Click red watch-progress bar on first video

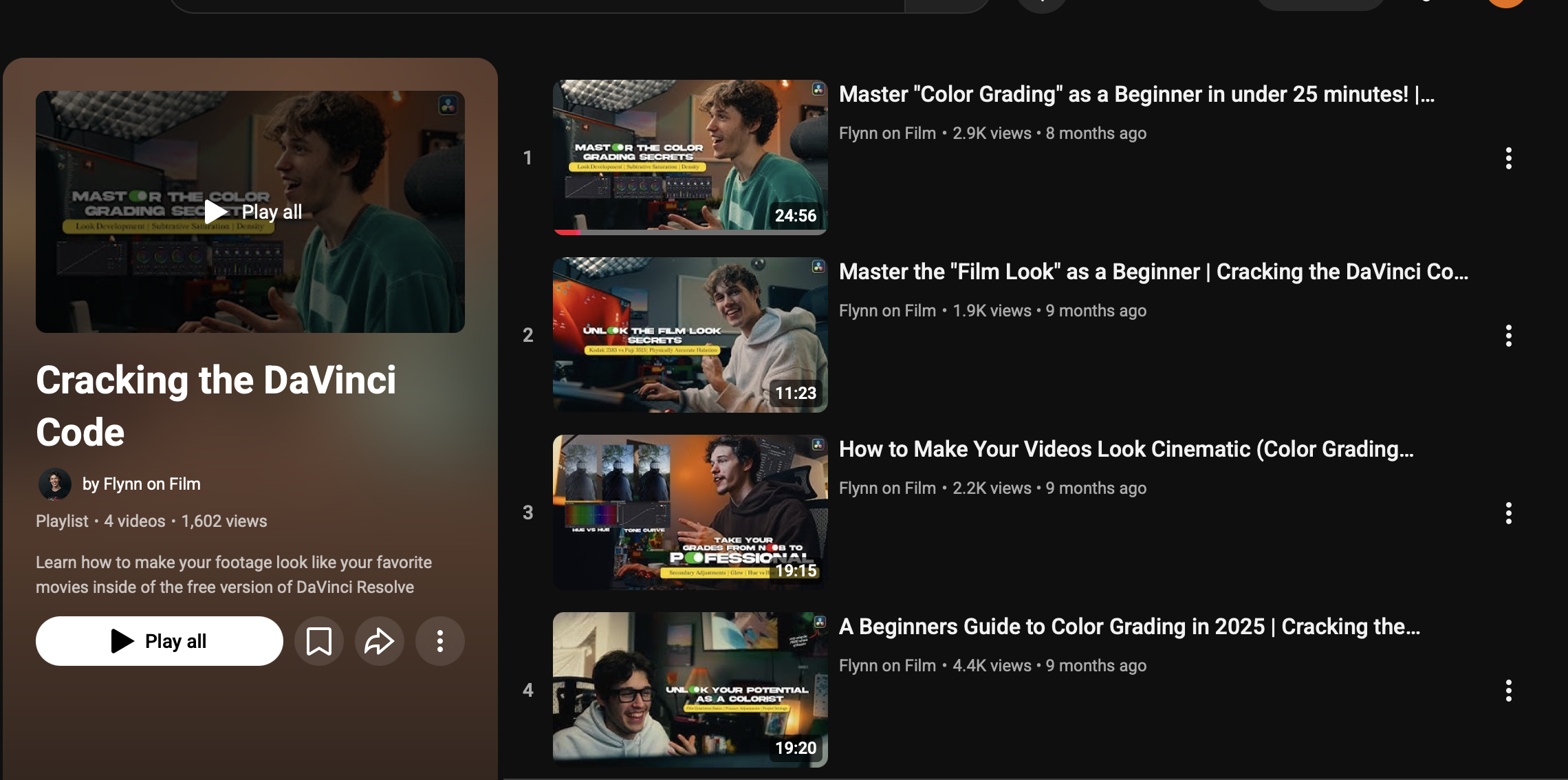click(x=568, y=232)
